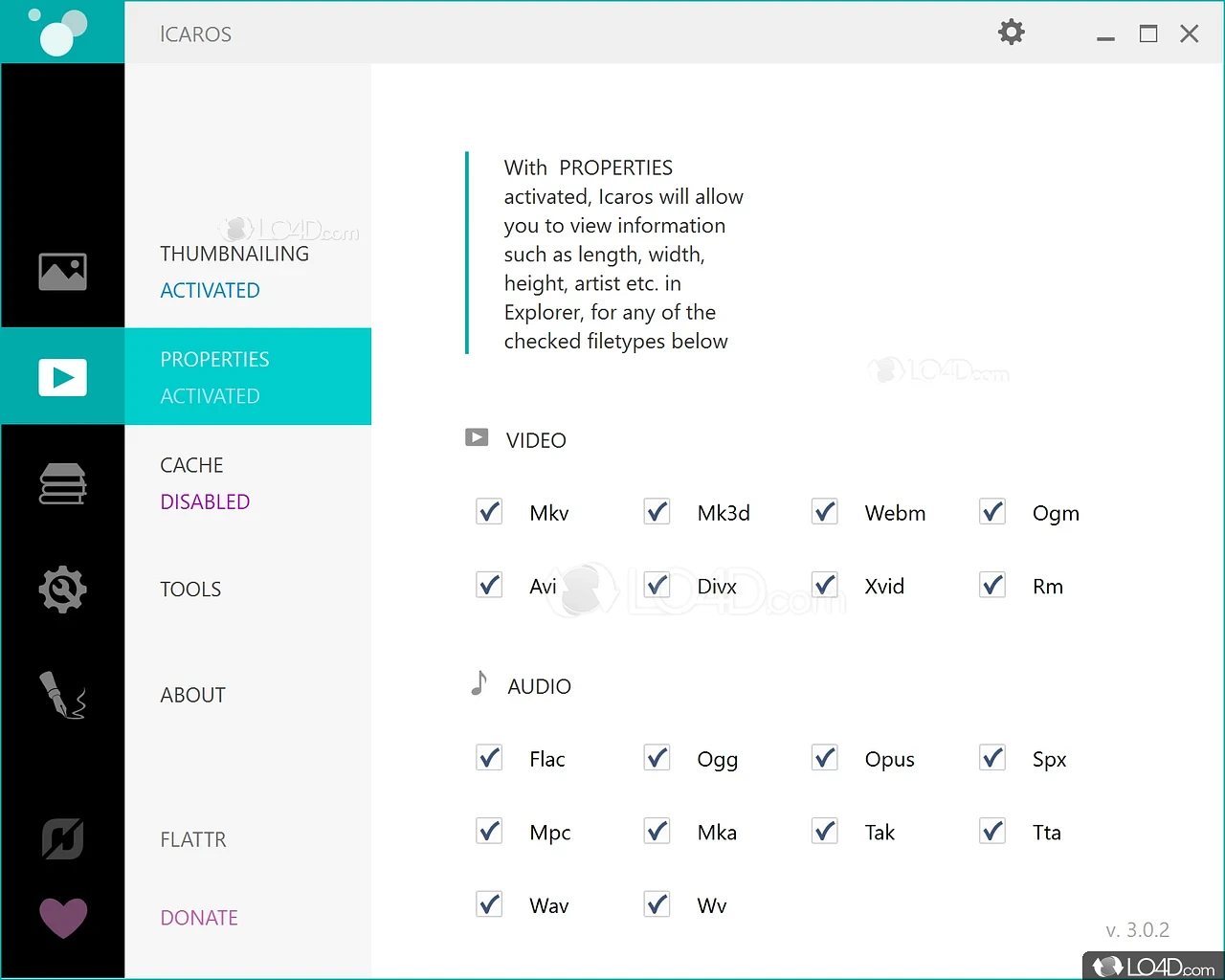Open the tools gear-wrench icon
1225x980 pixels.
(62, 590)
